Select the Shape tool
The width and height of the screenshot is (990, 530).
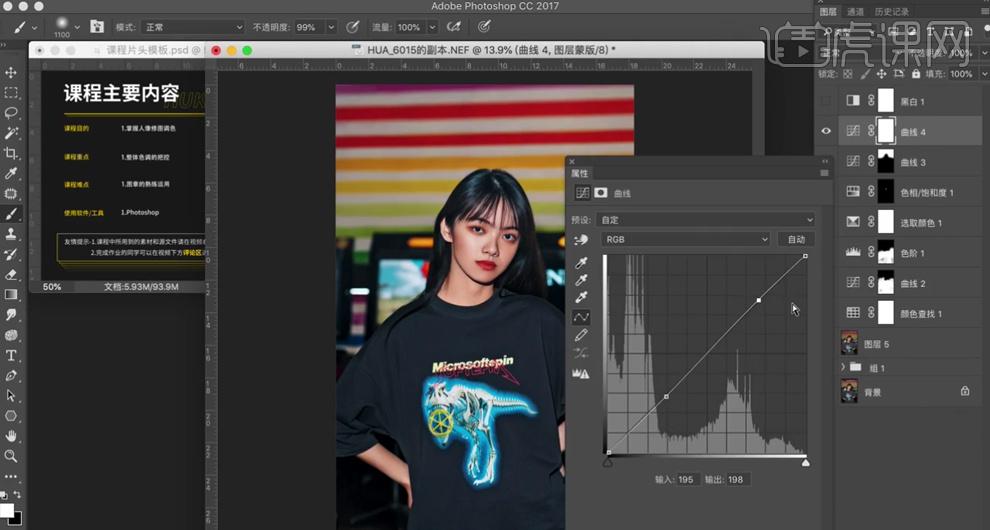pos(11,416)
